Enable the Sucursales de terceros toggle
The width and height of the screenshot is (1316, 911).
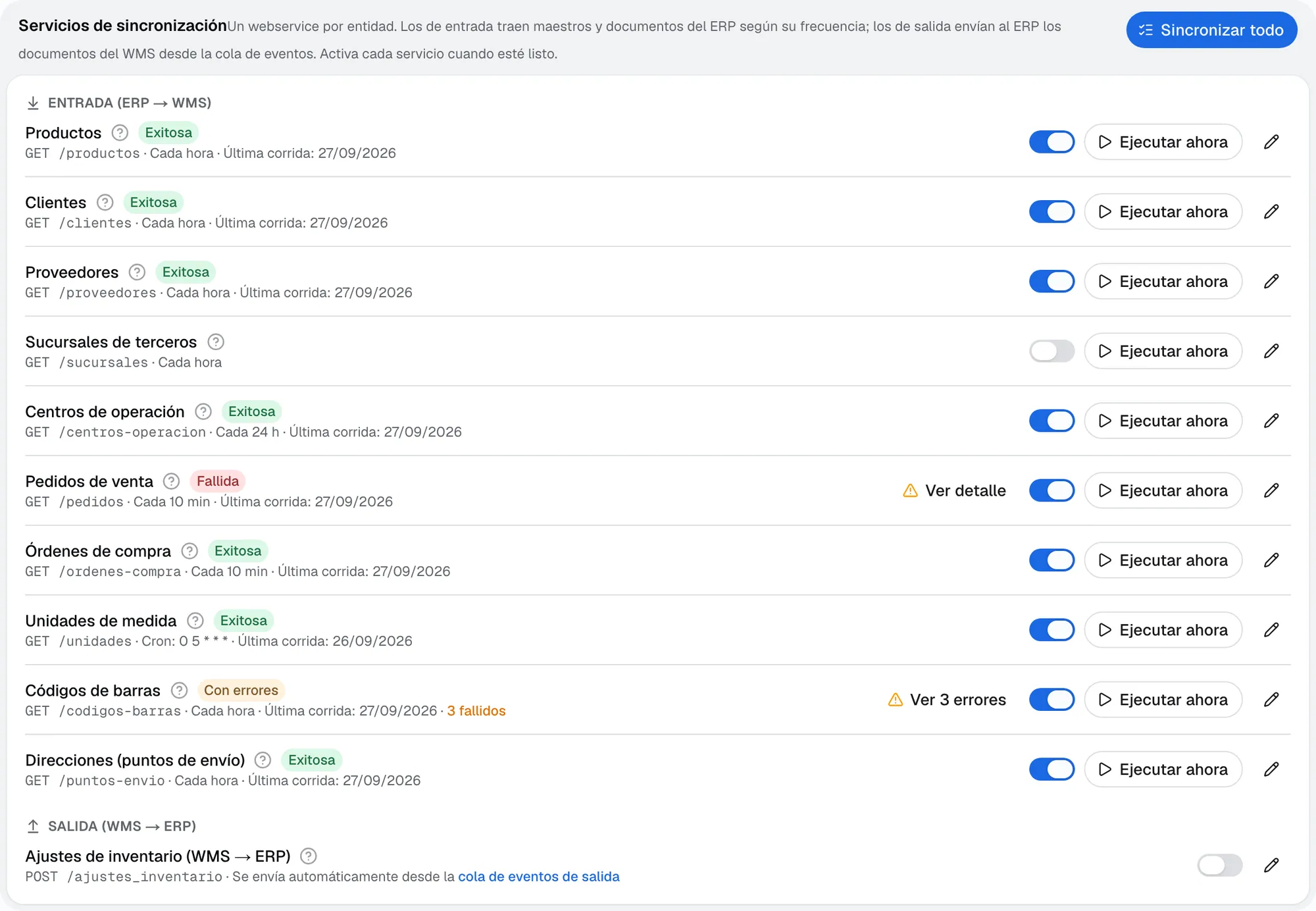coord(1051,351)
